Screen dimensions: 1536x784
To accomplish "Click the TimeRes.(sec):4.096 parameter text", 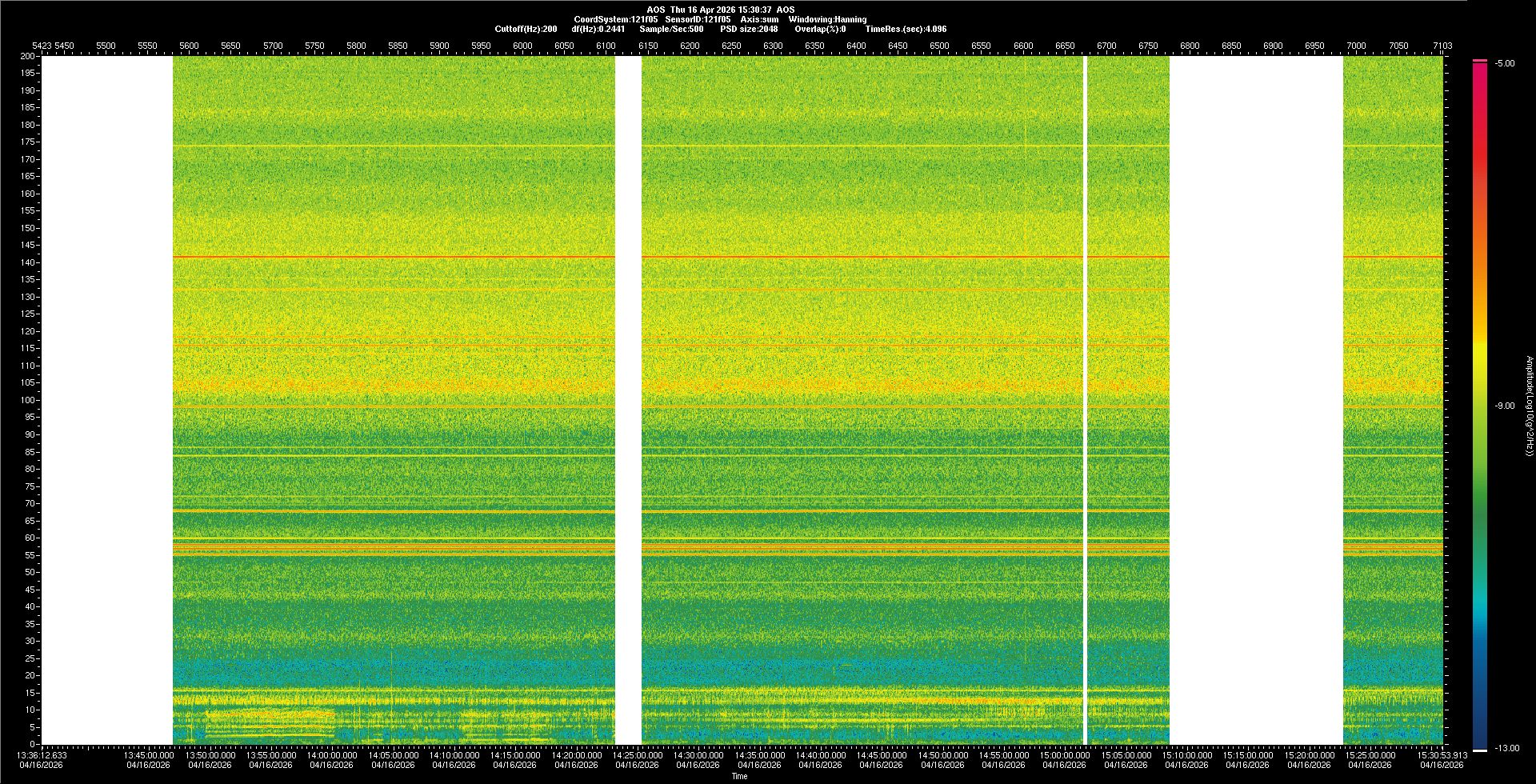I will (906, 29).
